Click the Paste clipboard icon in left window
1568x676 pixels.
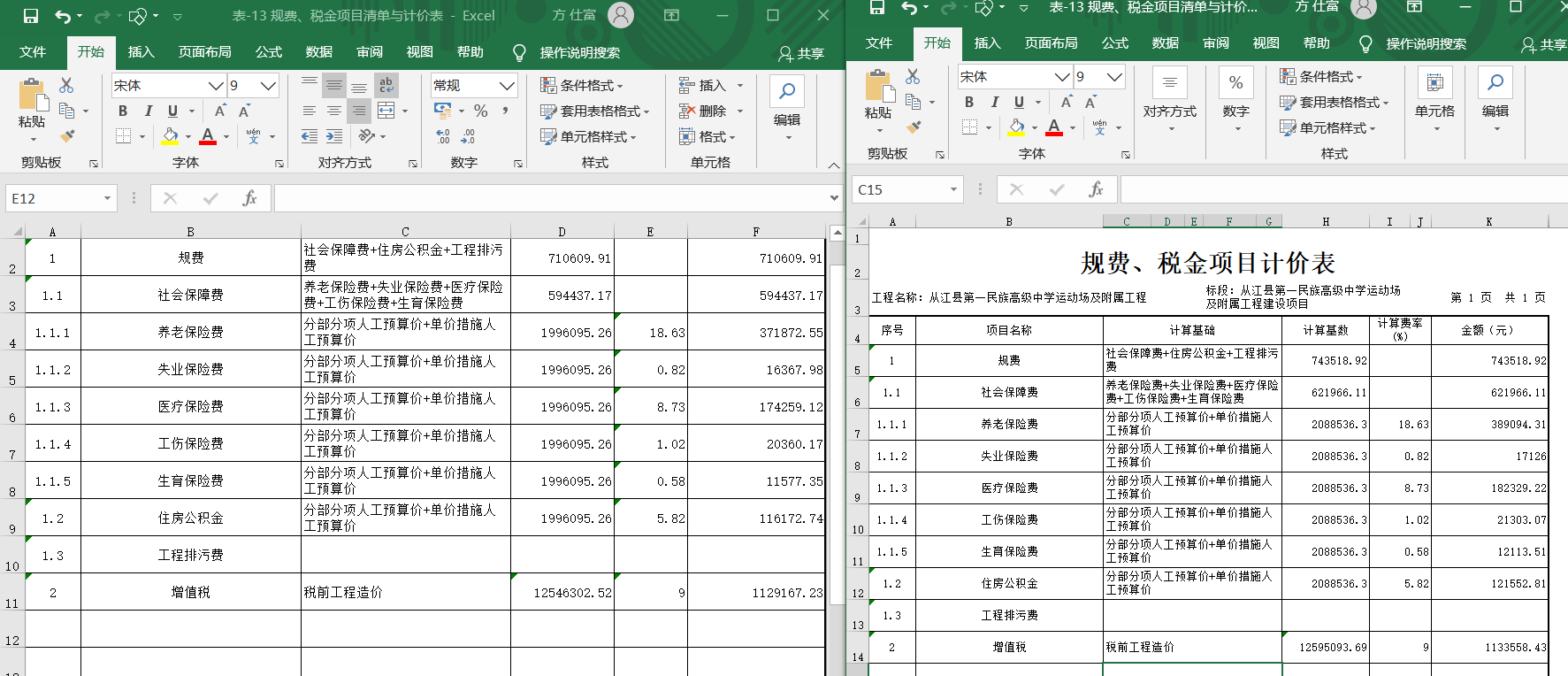pos(32,96)
